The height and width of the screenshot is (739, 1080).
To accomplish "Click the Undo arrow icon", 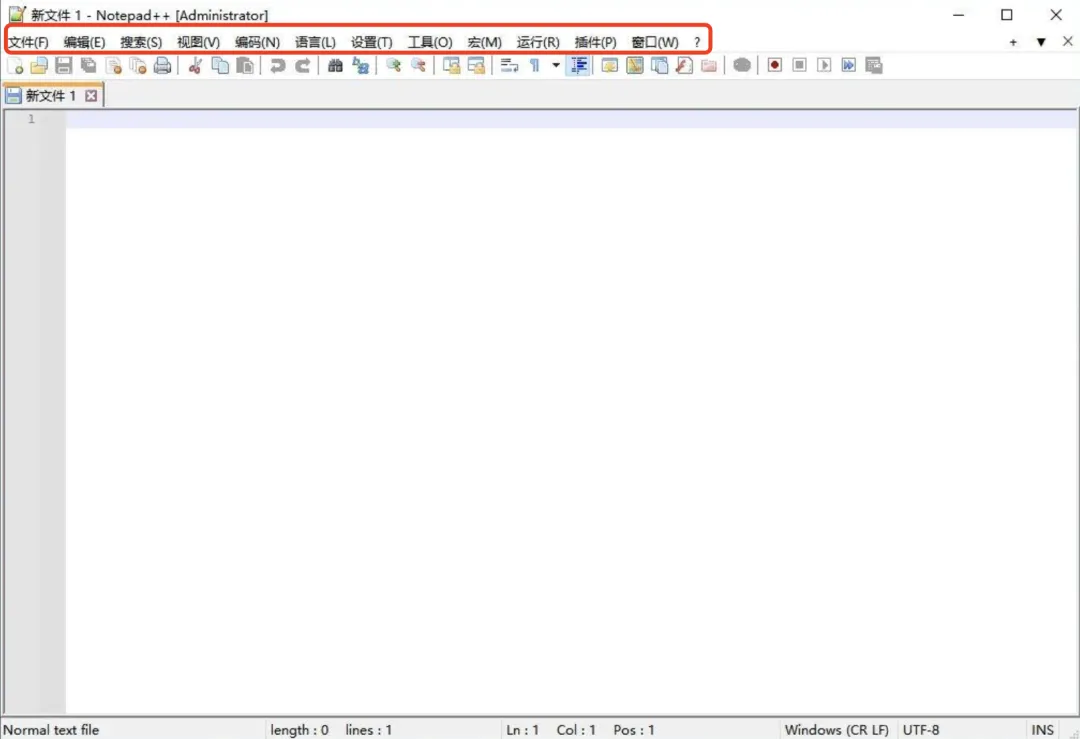I will [278, 65].
